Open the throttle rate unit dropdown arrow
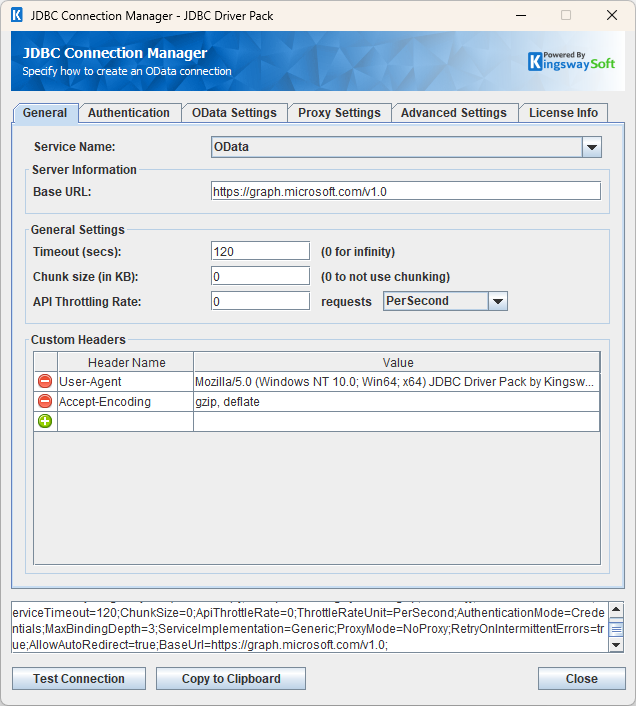Image resolution: width=636 pixels, height=706 pixels. pyautogui.click(x=498, y=301)
